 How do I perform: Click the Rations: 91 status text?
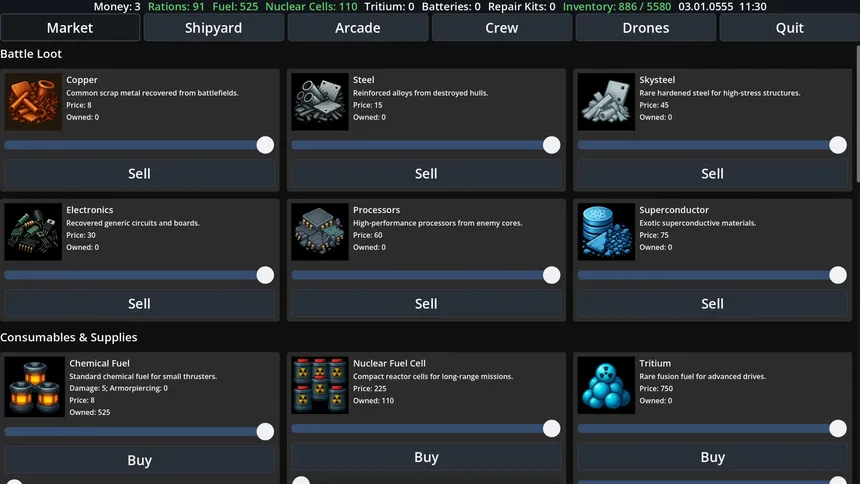[x=176, y=7]
